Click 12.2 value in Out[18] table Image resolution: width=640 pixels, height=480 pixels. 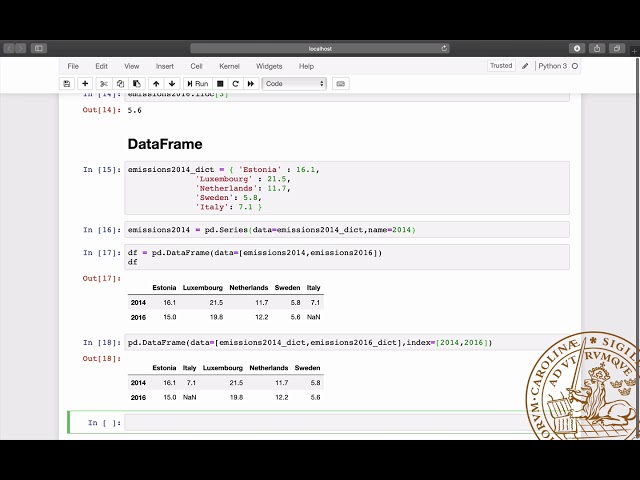click(x=282, y=397)
